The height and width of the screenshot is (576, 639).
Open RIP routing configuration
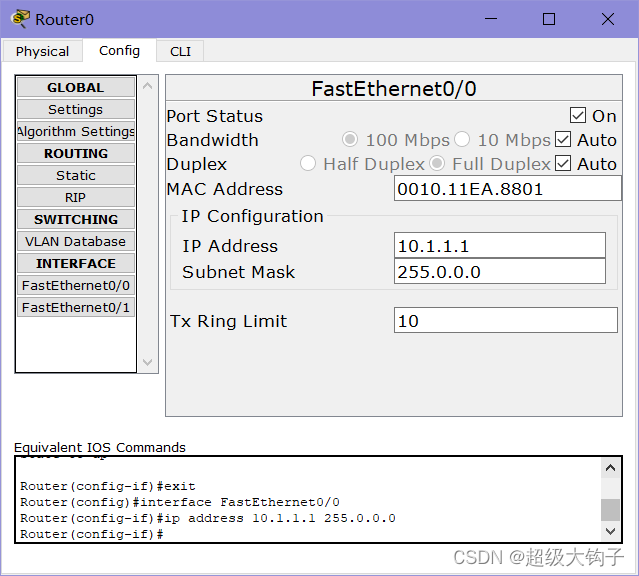(76, 197)
